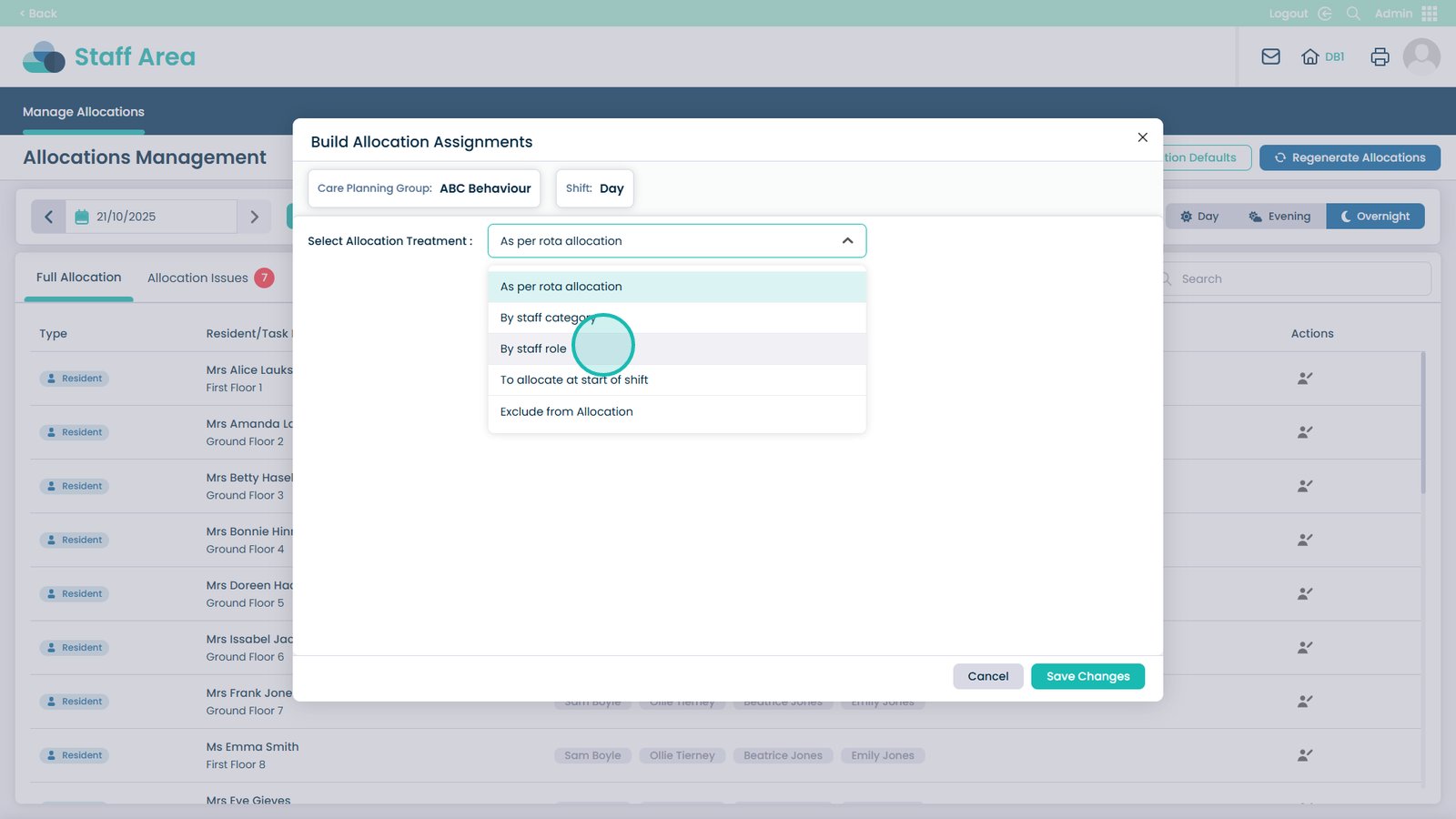
Task: Choose 'By staff role' option
Action: (533, 349)
